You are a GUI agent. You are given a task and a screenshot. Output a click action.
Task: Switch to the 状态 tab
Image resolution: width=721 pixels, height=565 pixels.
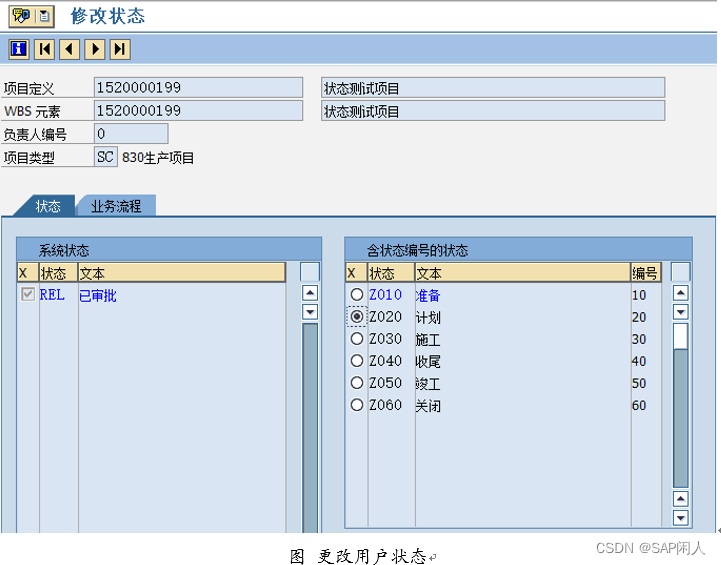pyautogui.click(x=48, y=206)
